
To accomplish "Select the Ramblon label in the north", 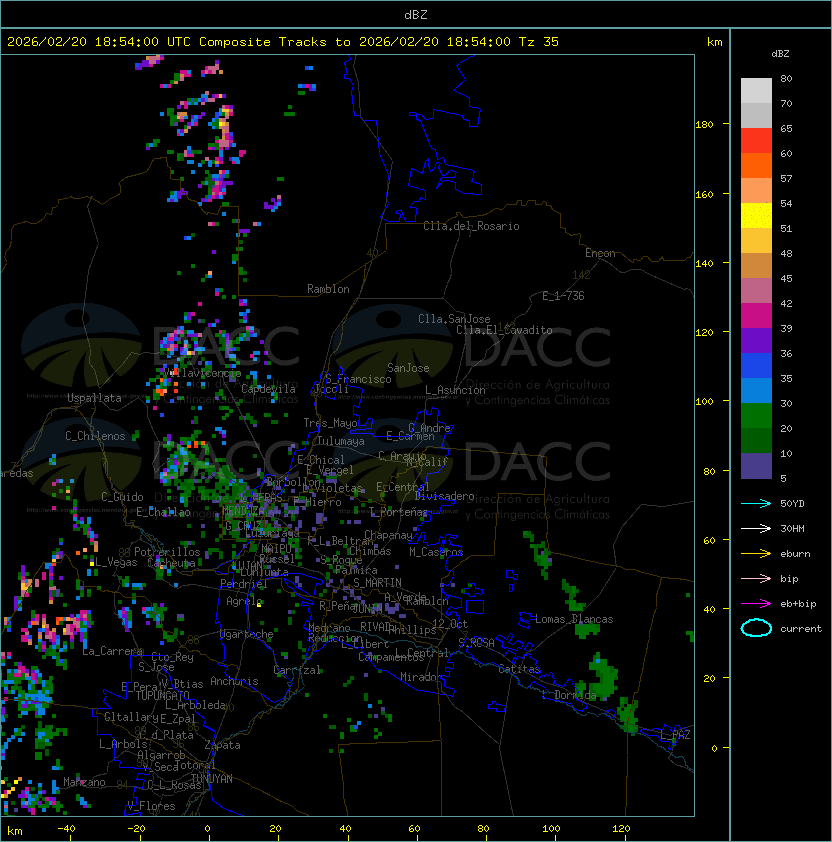I will [328, 289].
